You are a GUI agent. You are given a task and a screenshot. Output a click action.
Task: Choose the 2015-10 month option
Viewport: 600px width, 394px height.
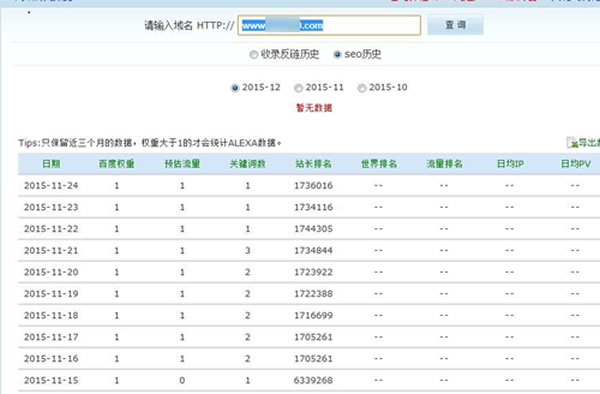coord(362,88)
